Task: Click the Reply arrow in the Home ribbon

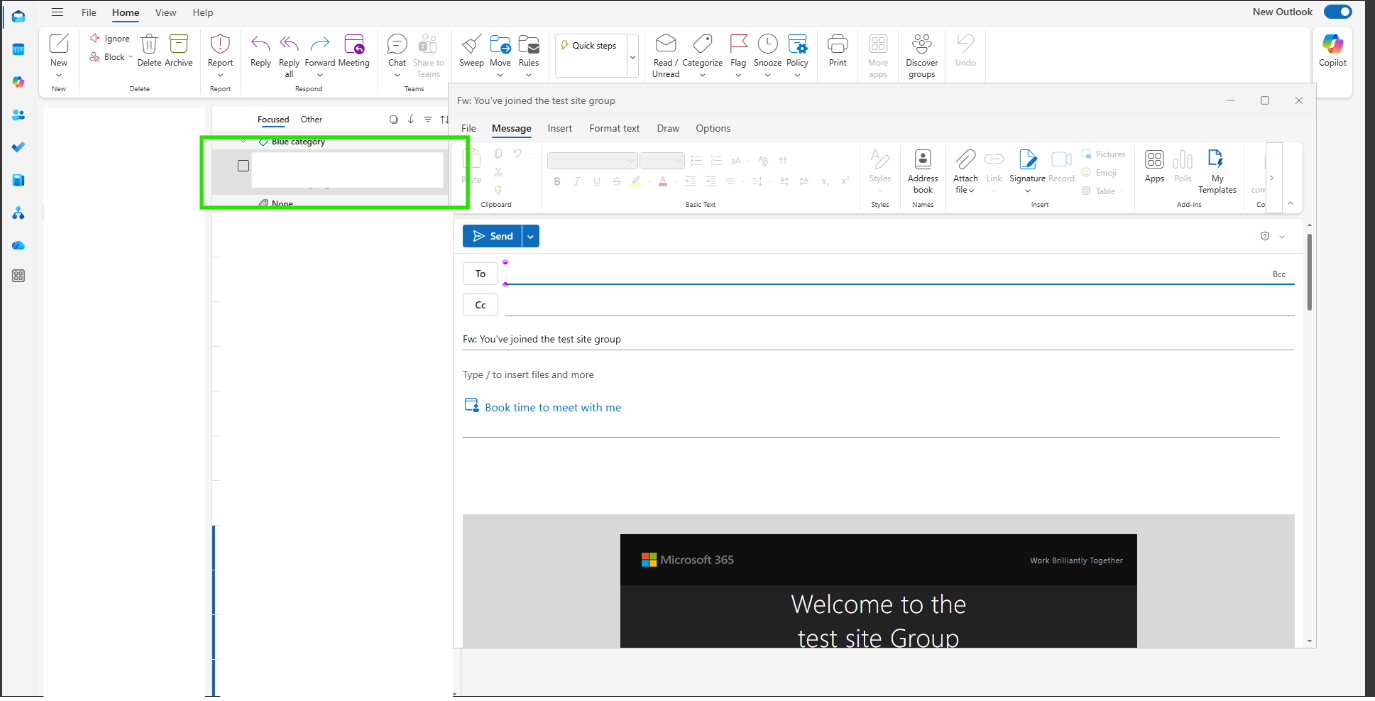Action: [261, 50]
